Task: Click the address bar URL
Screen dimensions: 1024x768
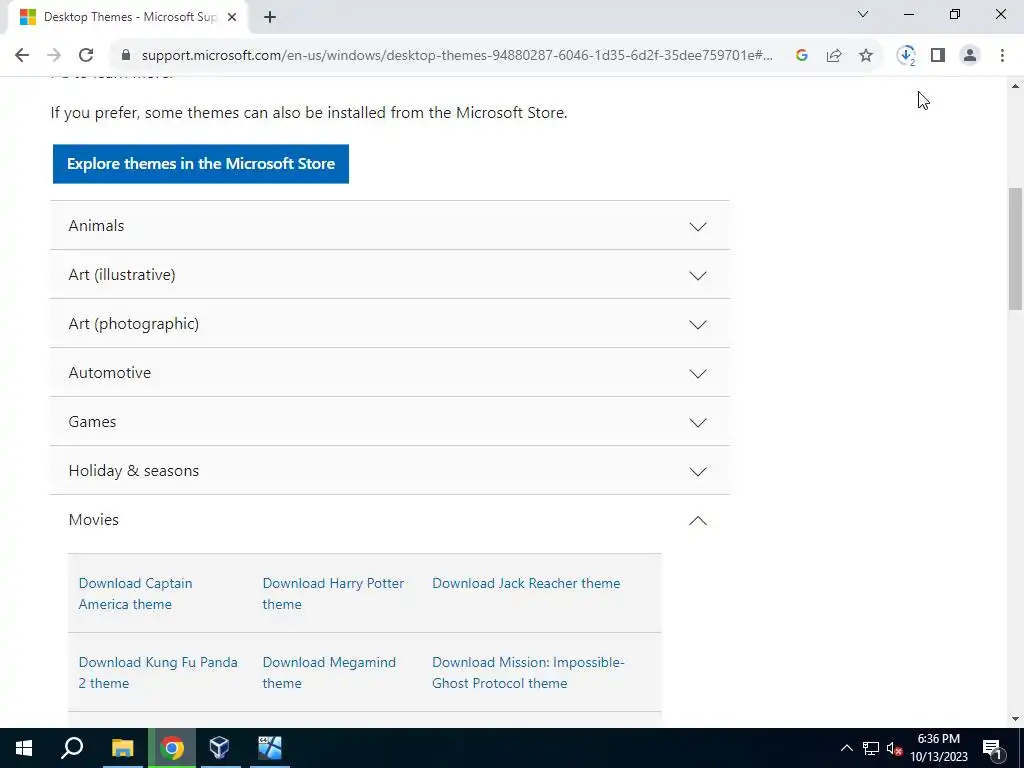Action: pyautogui.click(x=457, y=56)
